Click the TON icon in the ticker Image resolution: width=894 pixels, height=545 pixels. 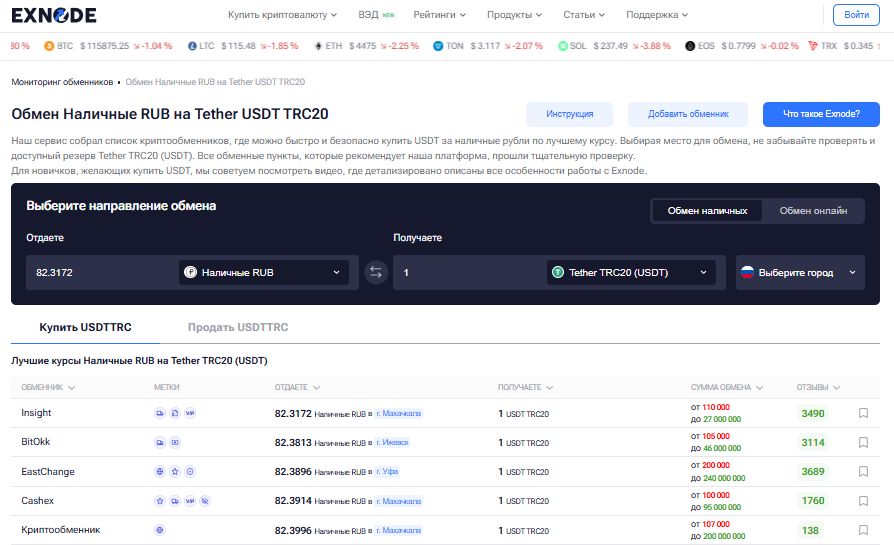tap(438, 46)
